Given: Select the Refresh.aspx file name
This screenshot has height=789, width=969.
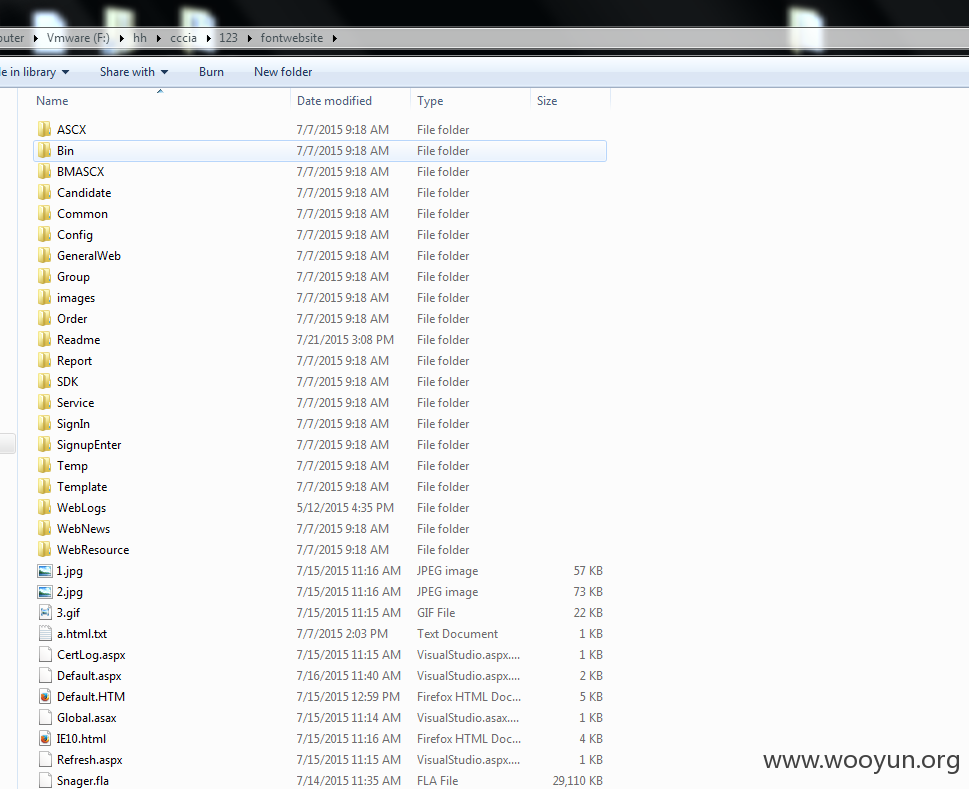Looking at the screenshot, I should click(90, 760).
